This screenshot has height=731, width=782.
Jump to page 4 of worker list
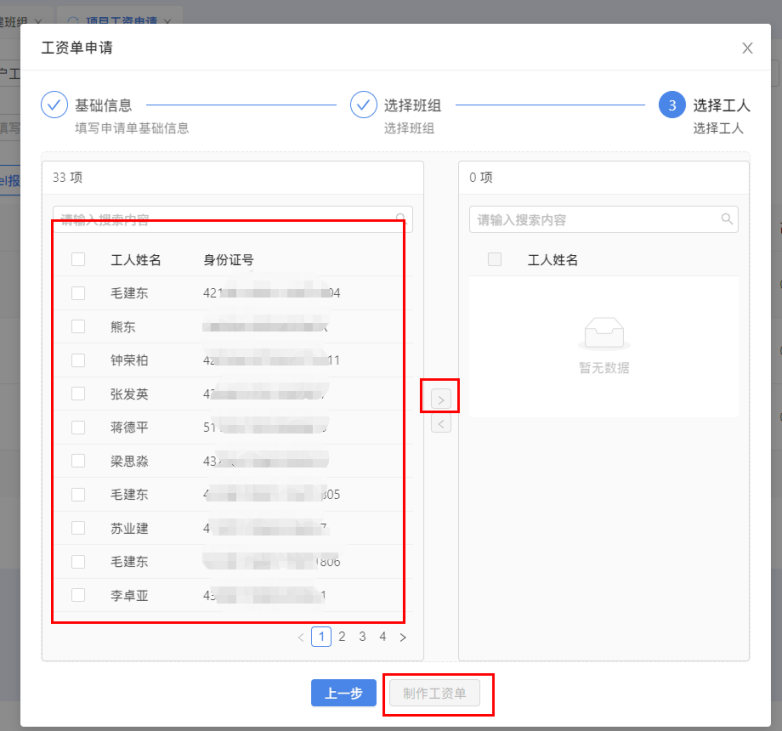pos(382,637)
